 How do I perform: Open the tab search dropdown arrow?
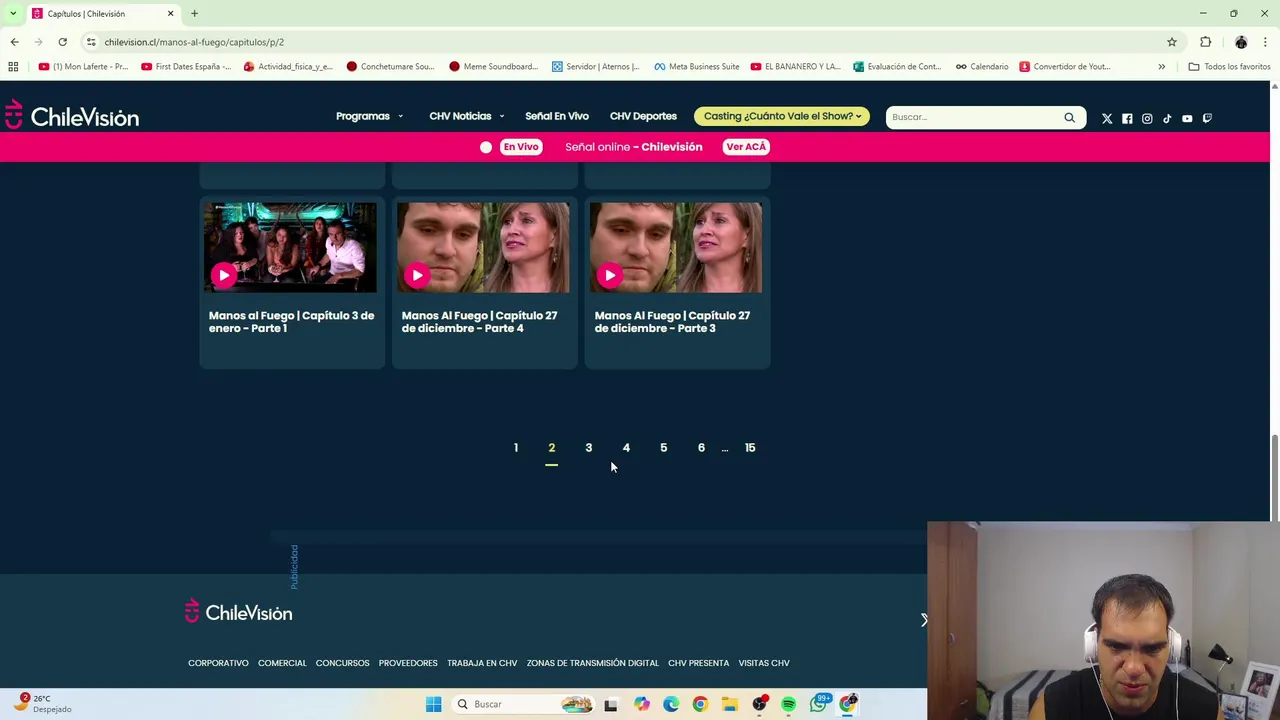[x=13, y=13]
